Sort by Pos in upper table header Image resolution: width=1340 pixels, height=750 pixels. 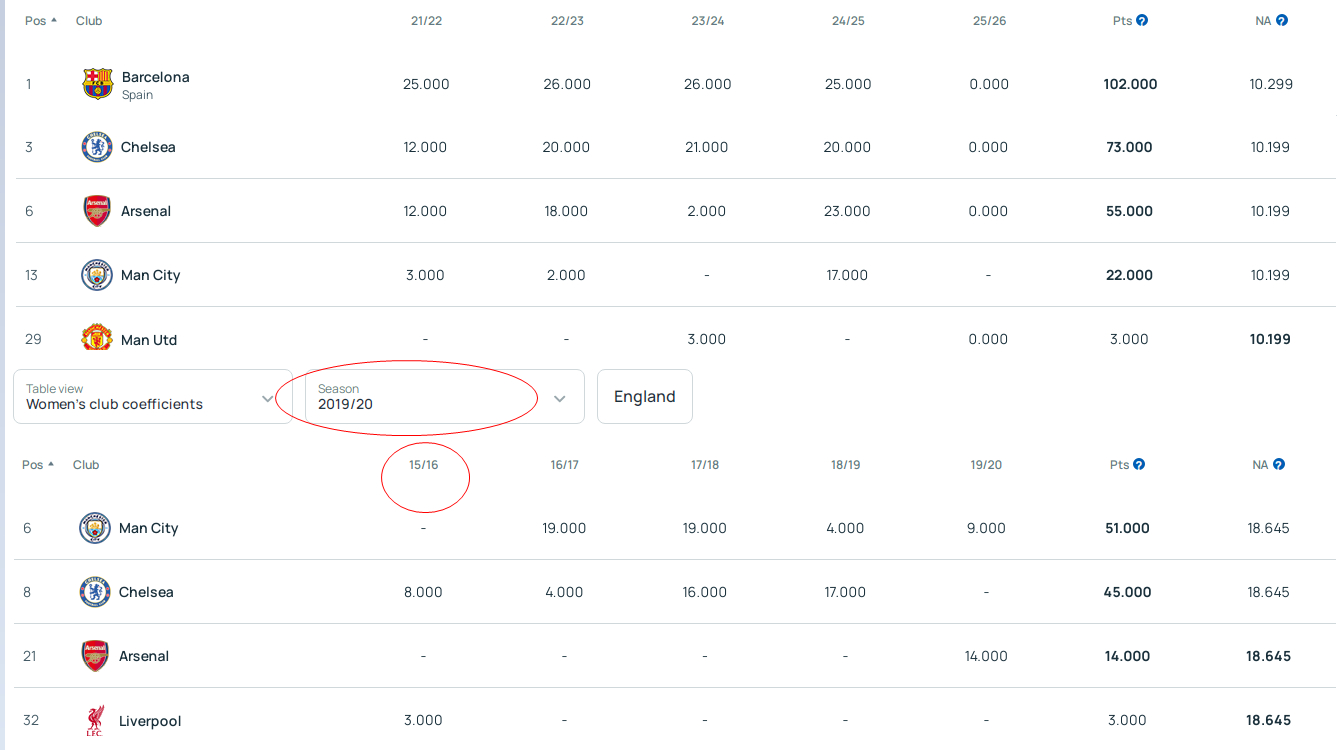click(x=41, y=21)
